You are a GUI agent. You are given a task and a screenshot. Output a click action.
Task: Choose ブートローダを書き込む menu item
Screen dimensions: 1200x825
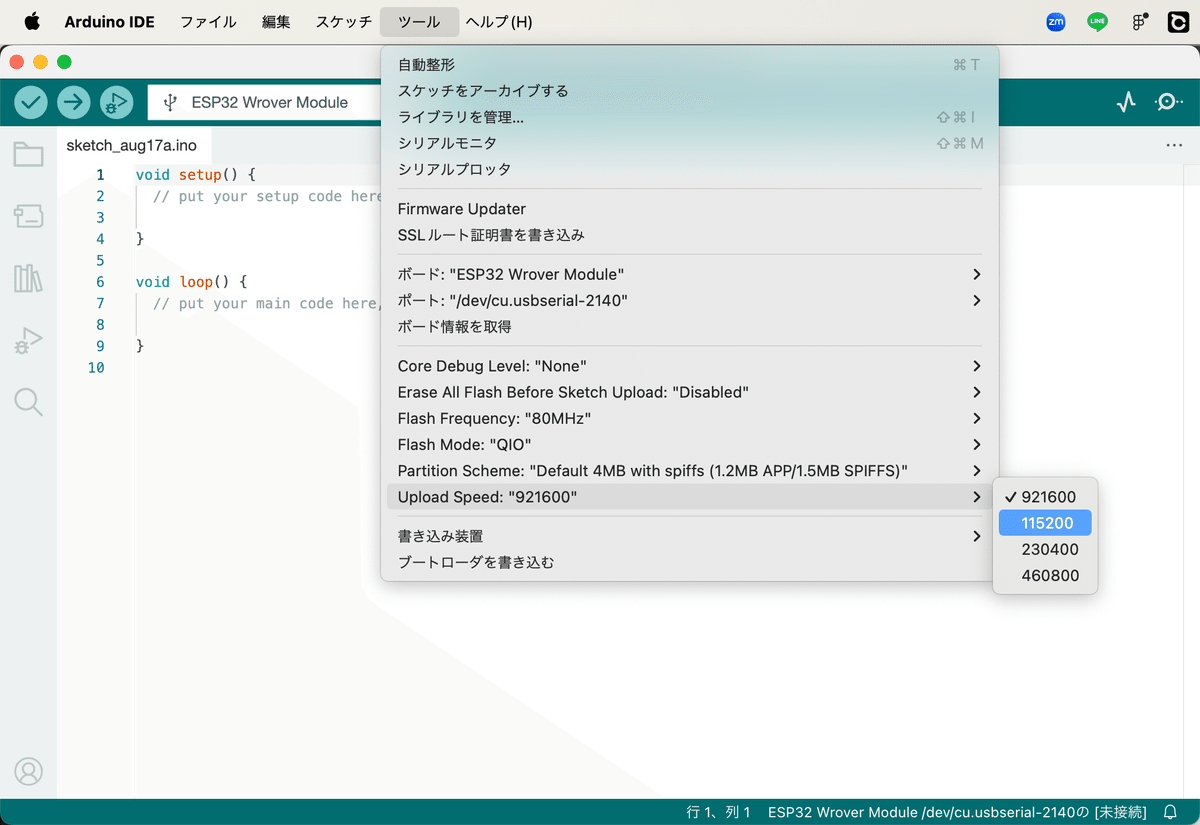(690, 562)
